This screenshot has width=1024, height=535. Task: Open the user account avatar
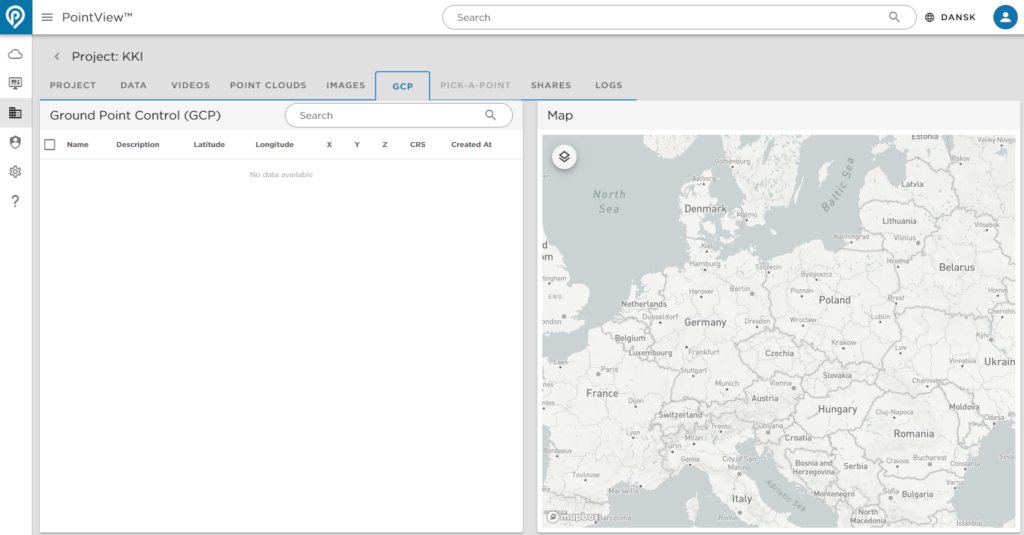pyautogui.click(x=1004, y=17)
